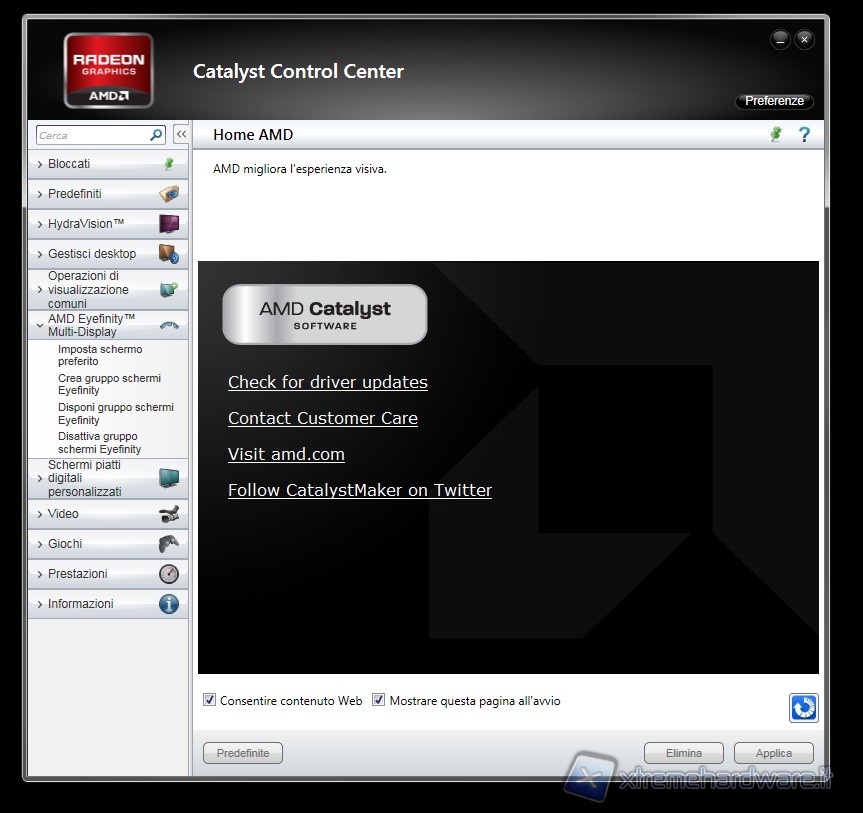Open Imposta schermo preferito item
This screenshot has height=813, width=863.
tap(100, 355)
